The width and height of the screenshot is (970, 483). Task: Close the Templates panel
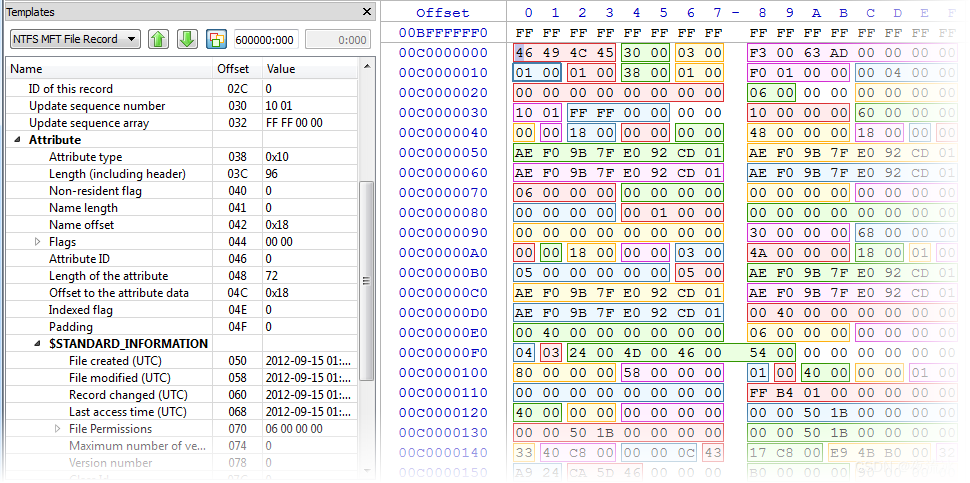click(367, 11)
